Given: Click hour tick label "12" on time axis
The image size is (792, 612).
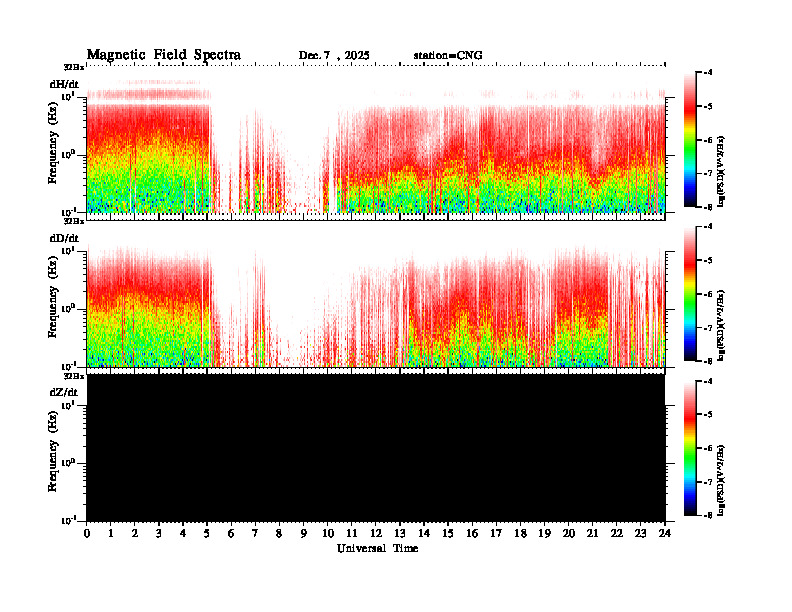Looking at the screenshot, I should click(376, 533).
